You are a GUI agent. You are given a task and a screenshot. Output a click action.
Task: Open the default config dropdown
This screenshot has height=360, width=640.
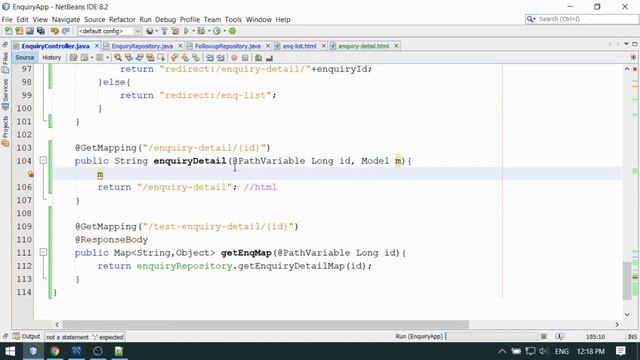tap(109, 31)
